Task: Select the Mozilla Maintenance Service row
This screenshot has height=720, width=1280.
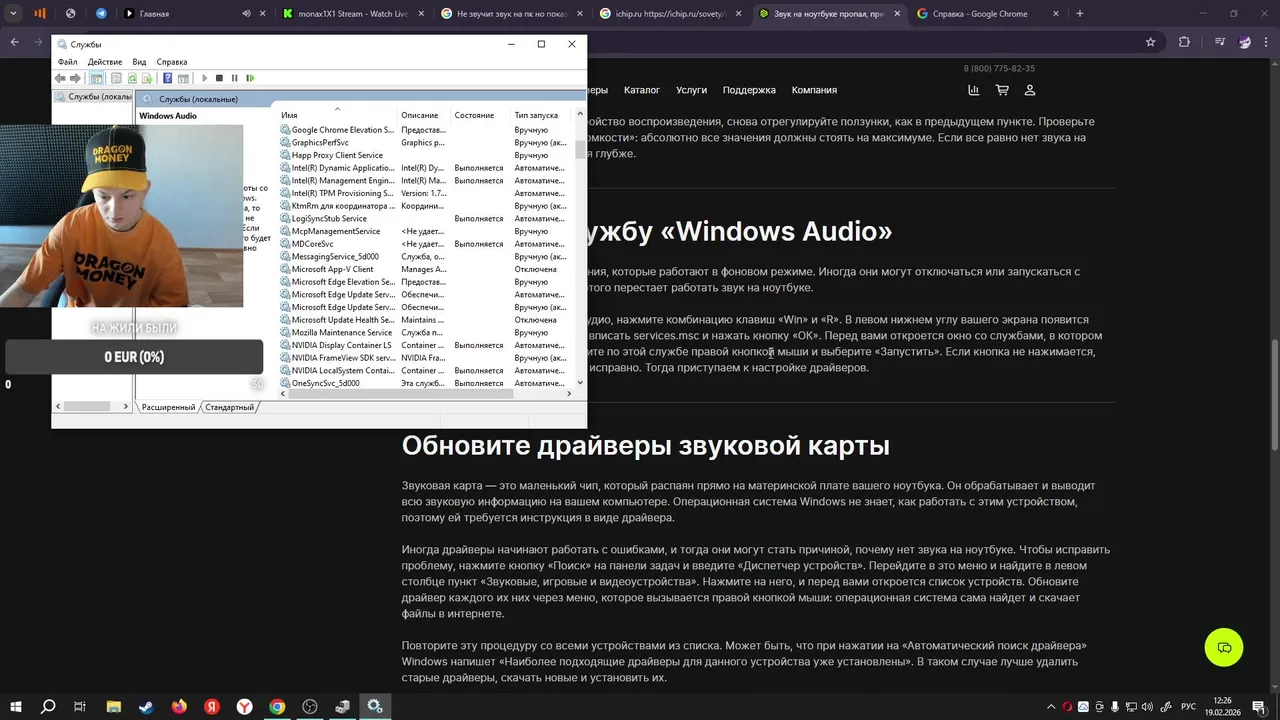Action: click(425, 332)
